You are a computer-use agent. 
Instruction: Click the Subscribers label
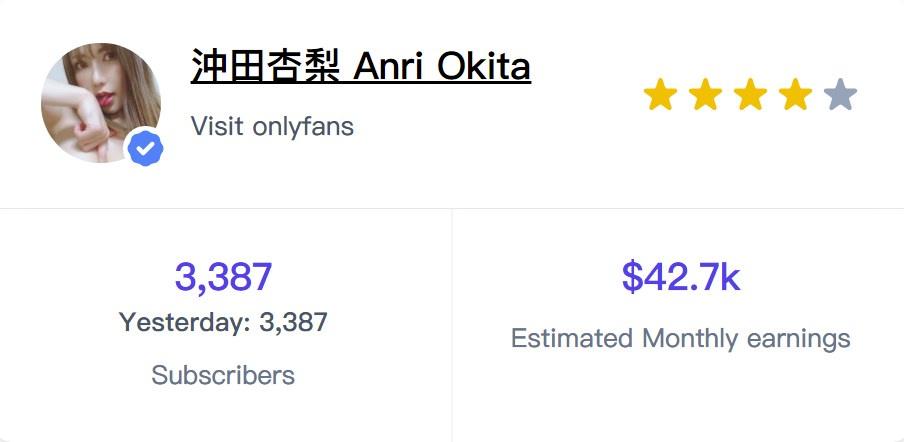(x=223, y=375)
